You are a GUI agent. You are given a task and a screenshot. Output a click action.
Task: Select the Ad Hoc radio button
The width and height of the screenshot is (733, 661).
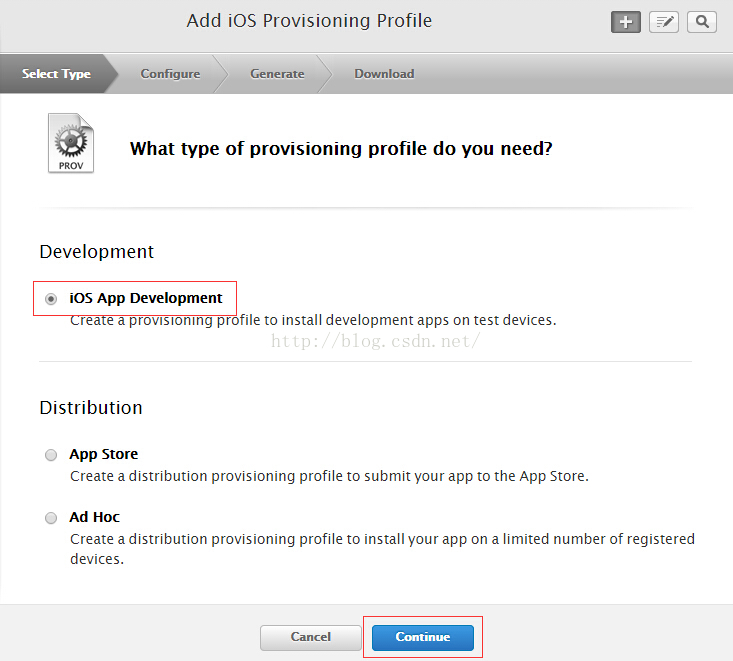tap(51, 518)
